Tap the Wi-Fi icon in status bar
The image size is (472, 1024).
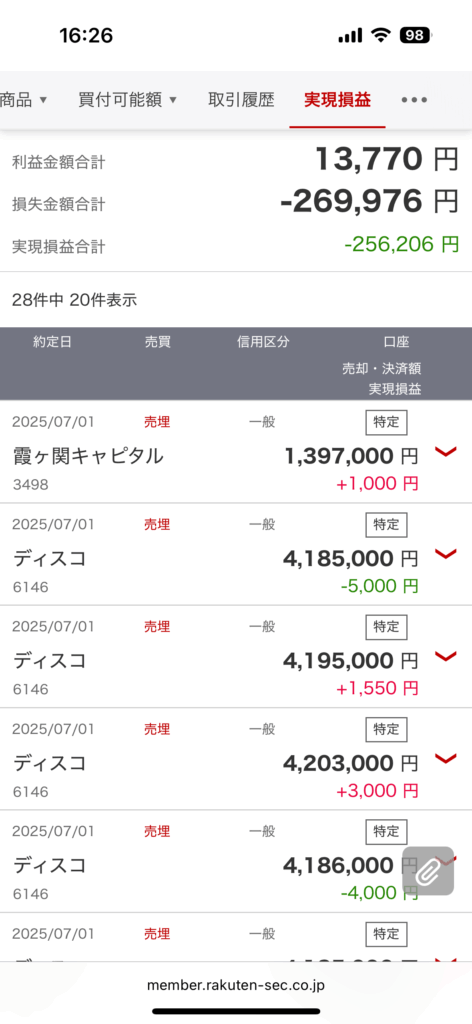(381, 35)
